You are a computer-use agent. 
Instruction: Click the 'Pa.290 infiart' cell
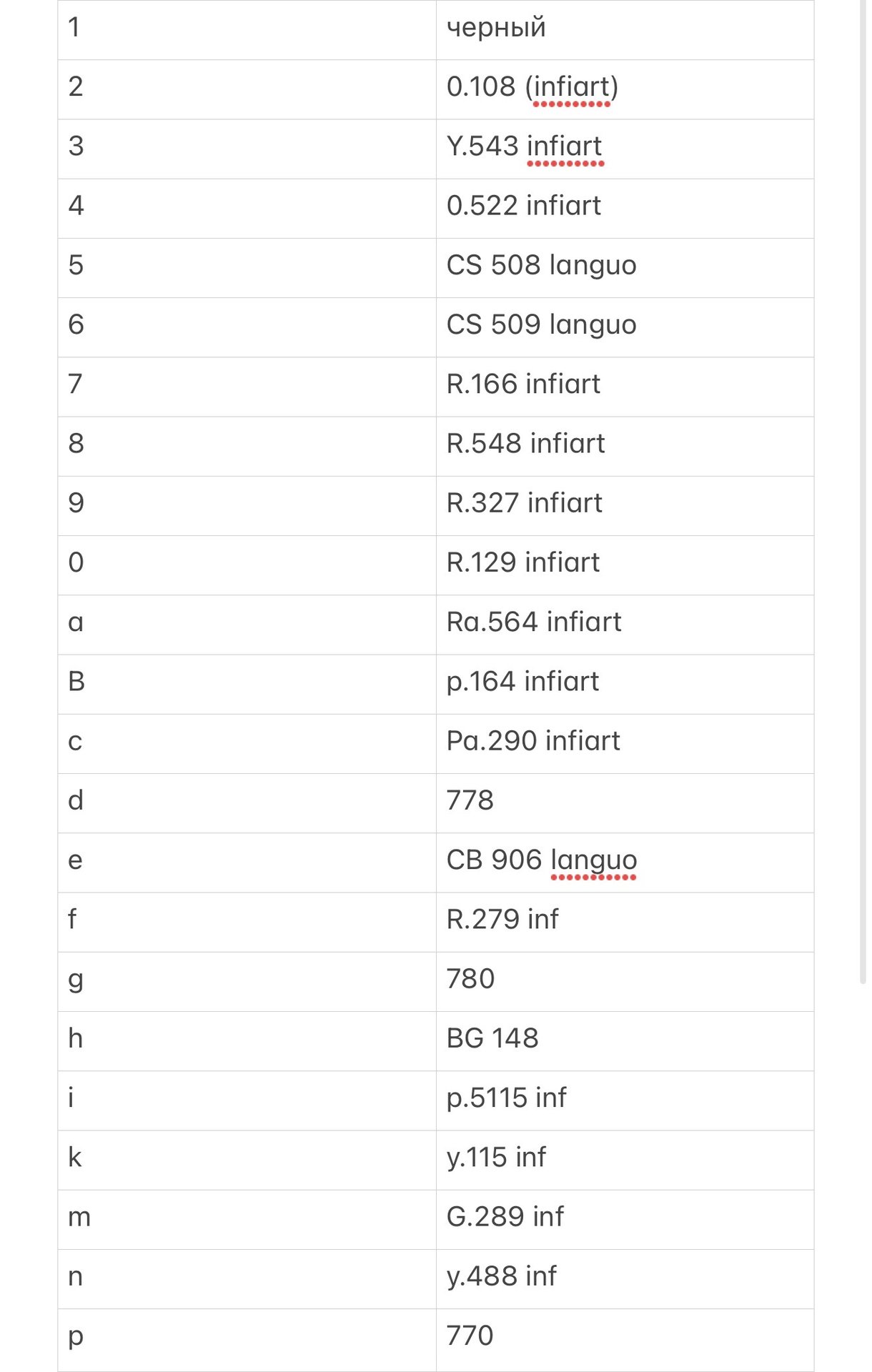click(x=625, y=743)
